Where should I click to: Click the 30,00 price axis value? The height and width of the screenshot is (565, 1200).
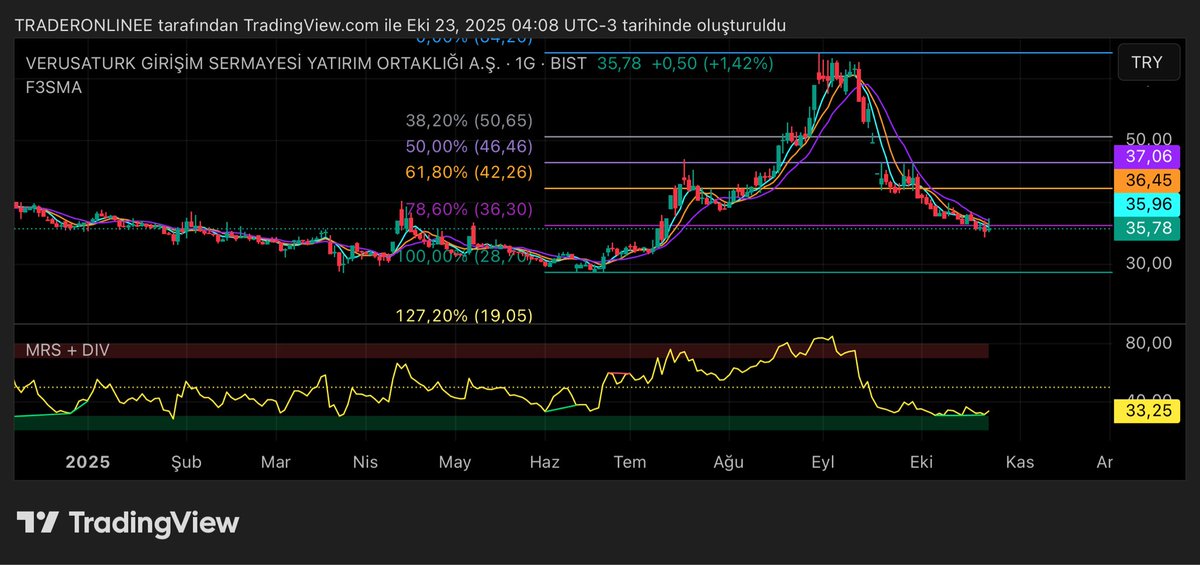[1148, 263]
